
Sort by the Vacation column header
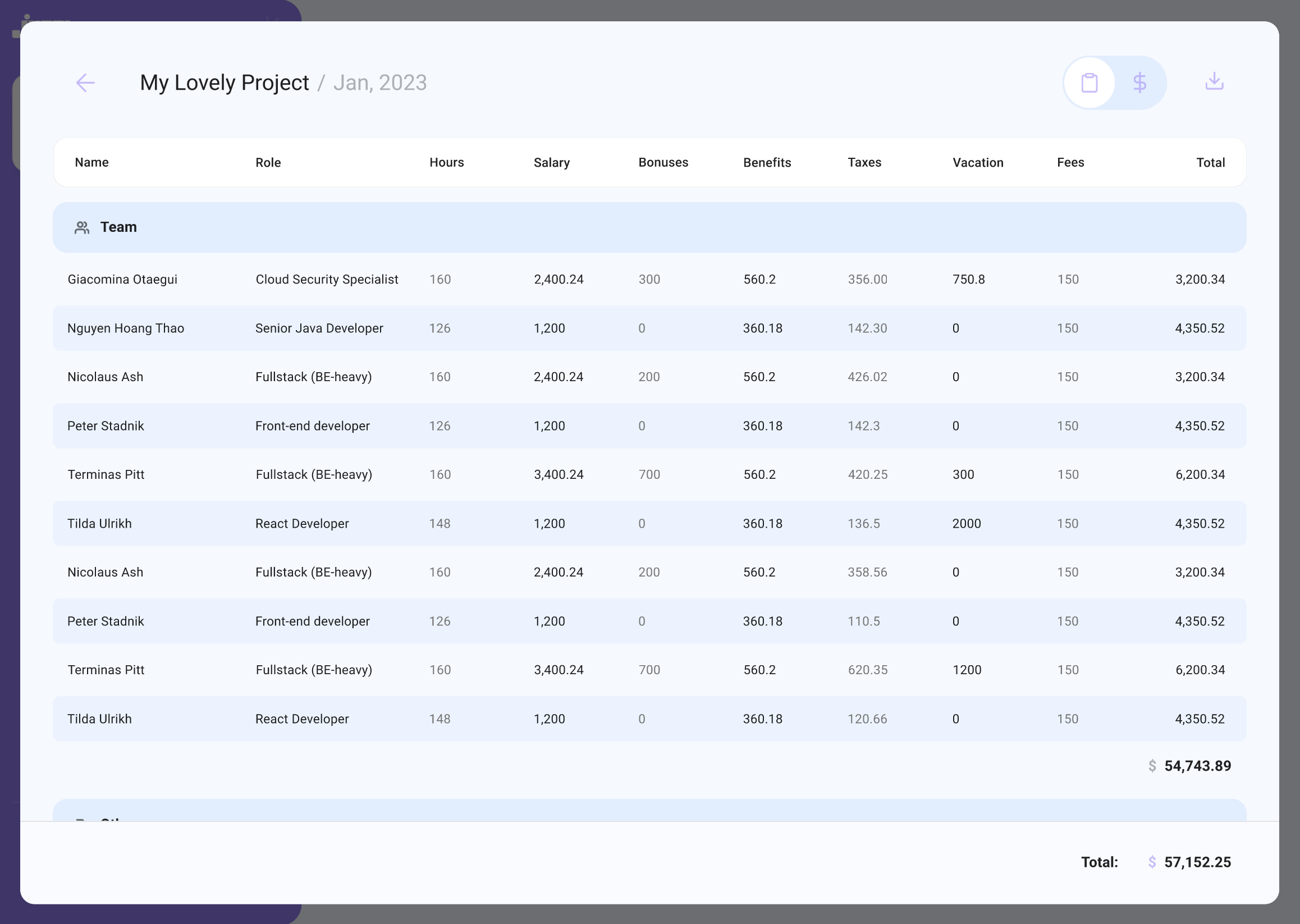pyautogui.click(x=977, y=162)
